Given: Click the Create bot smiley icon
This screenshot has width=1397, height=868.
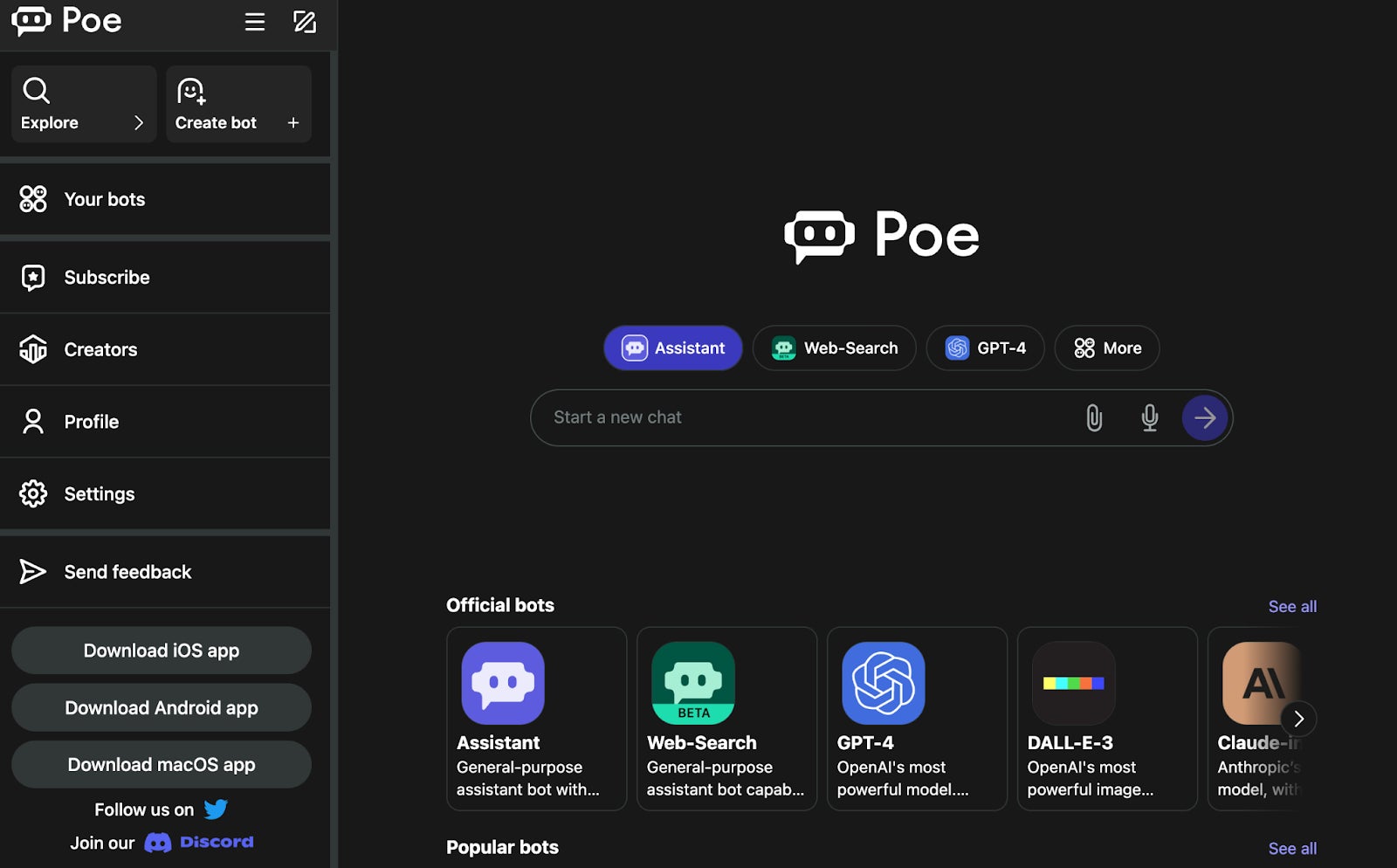Looking at the screenshot, I should tap(191, 91).
